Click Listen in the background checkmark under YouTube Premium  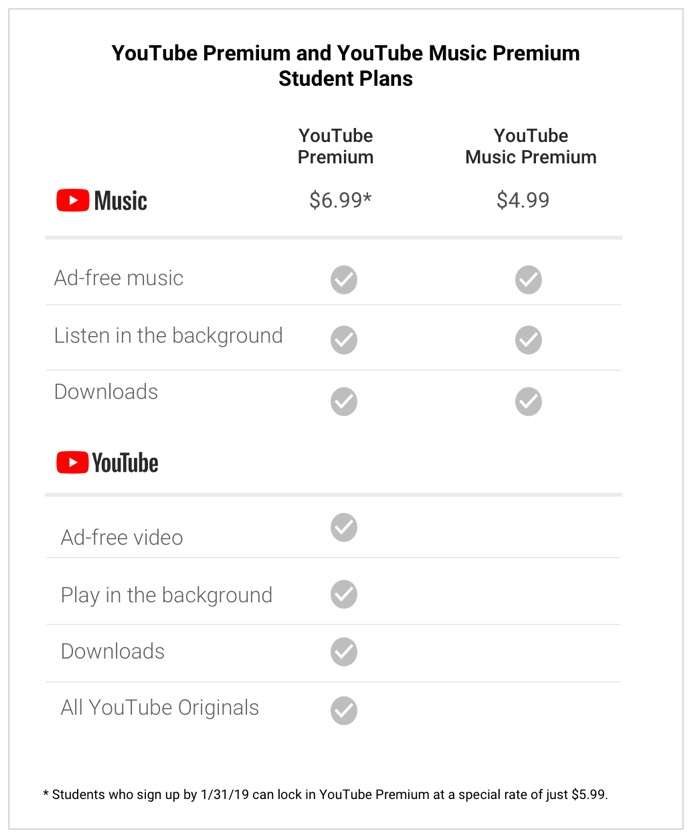(344, 340)
